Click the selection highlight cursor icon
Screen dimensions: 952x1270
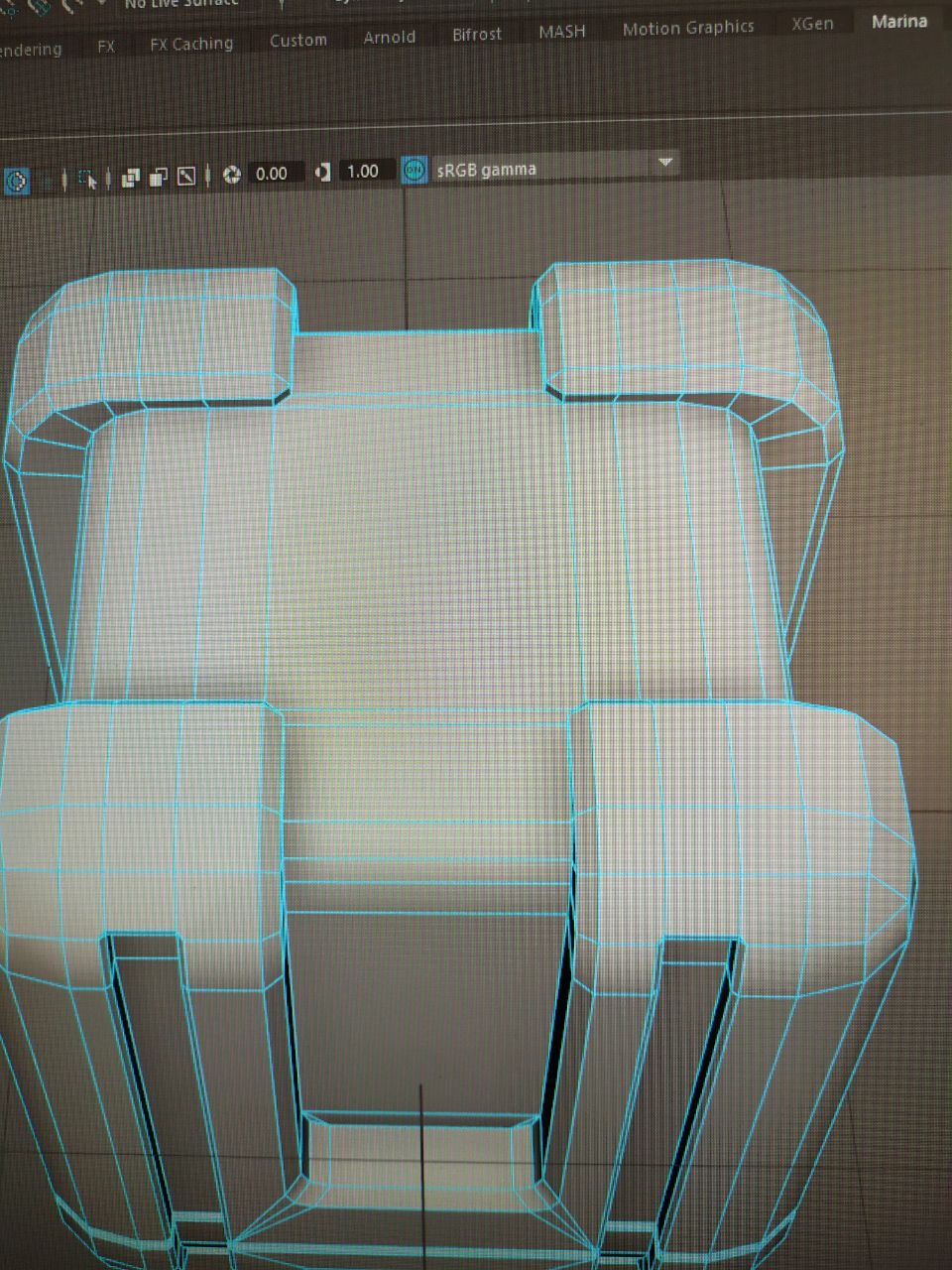pos(87,180)
